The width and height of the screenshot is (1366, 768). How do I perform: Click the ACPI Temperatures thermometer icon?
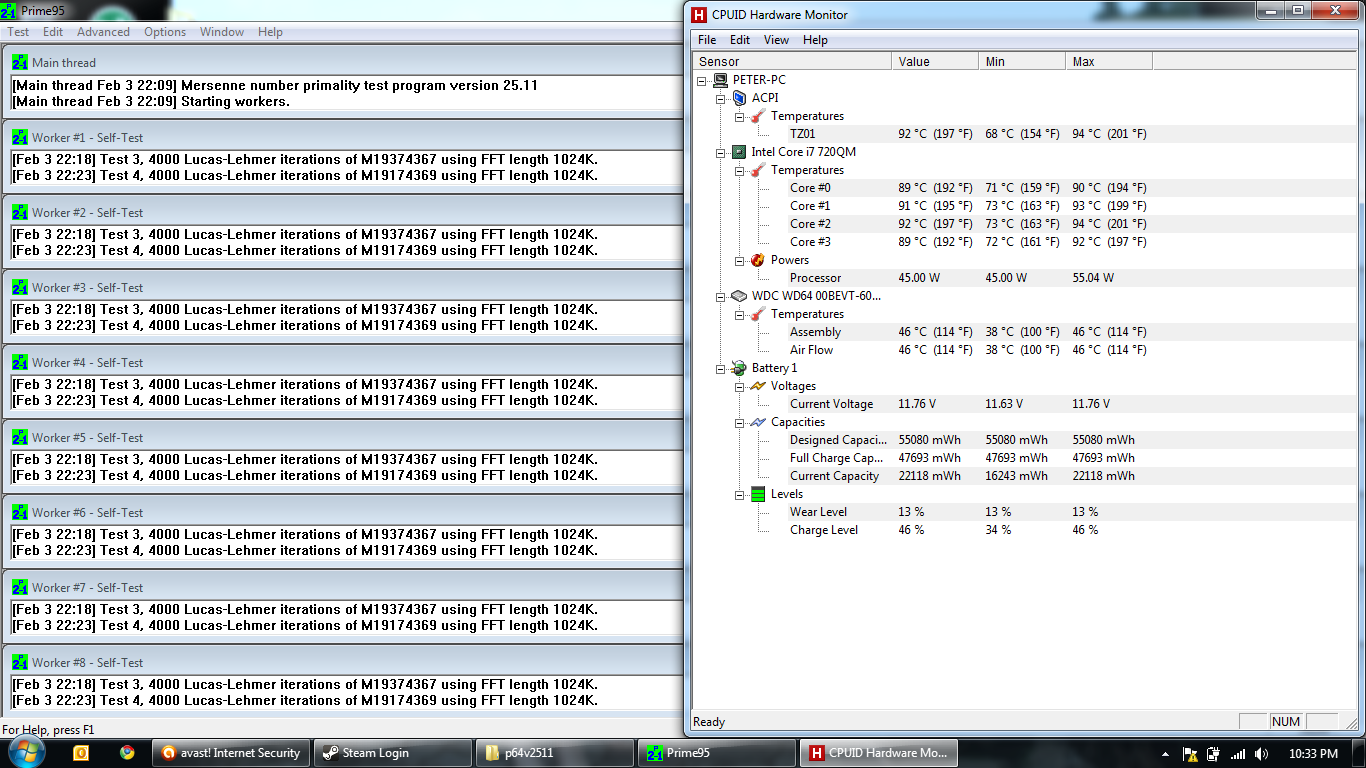(x=758, y=116)
